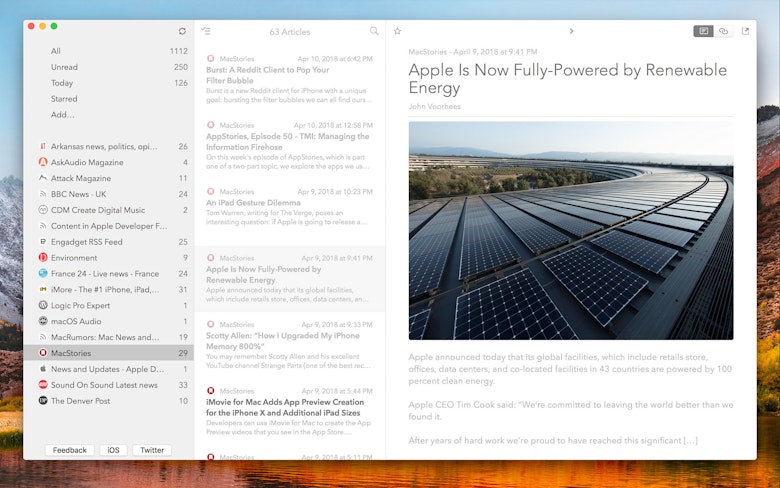The image size is (780, 488).
Task: Click Content in Apple Developer feed icon
Action: point(43,226)
